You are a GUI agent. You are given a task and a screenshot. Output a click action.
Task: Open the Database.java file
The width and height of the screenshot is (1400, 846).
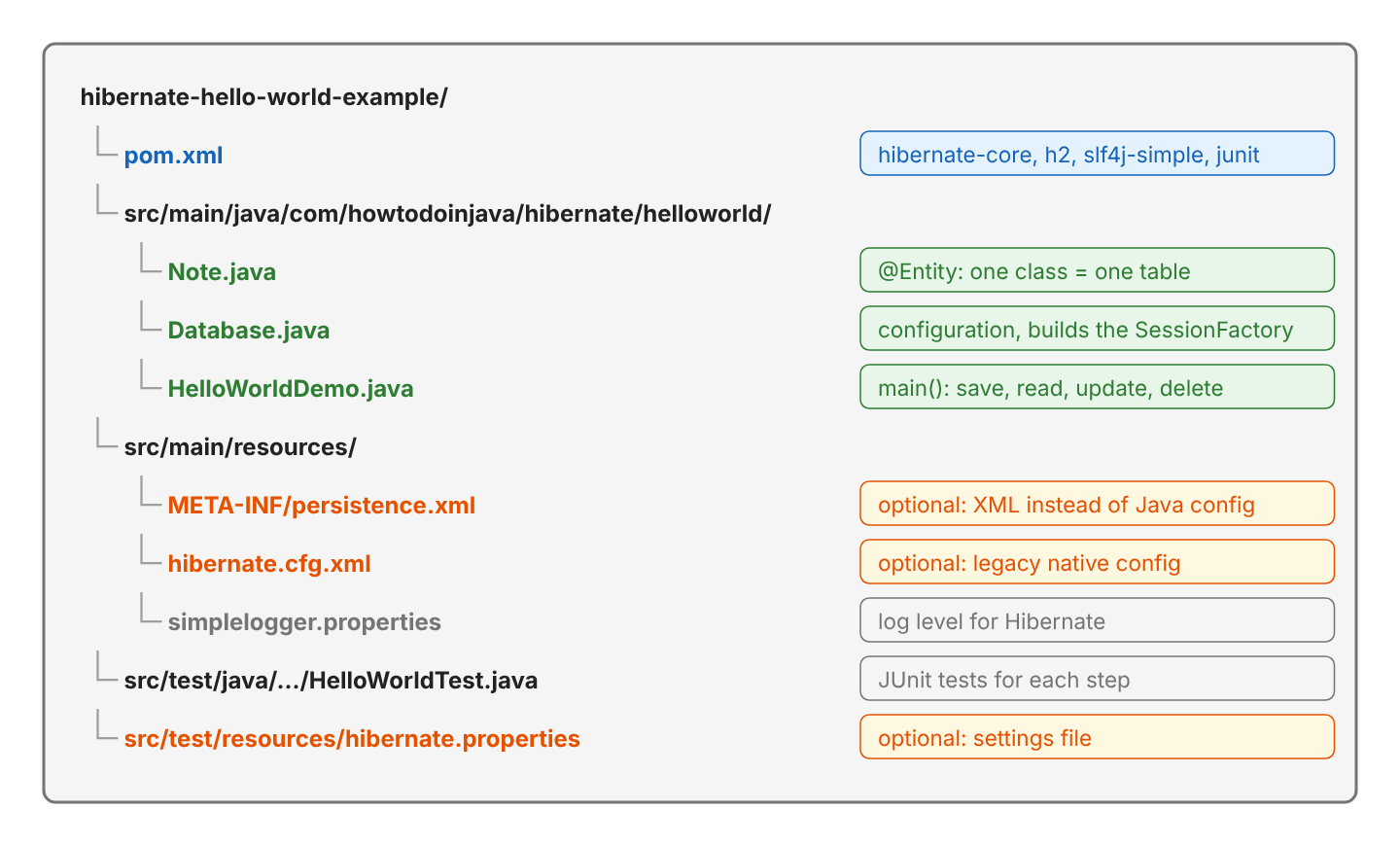pyautogui.click(x=249, y=331)
